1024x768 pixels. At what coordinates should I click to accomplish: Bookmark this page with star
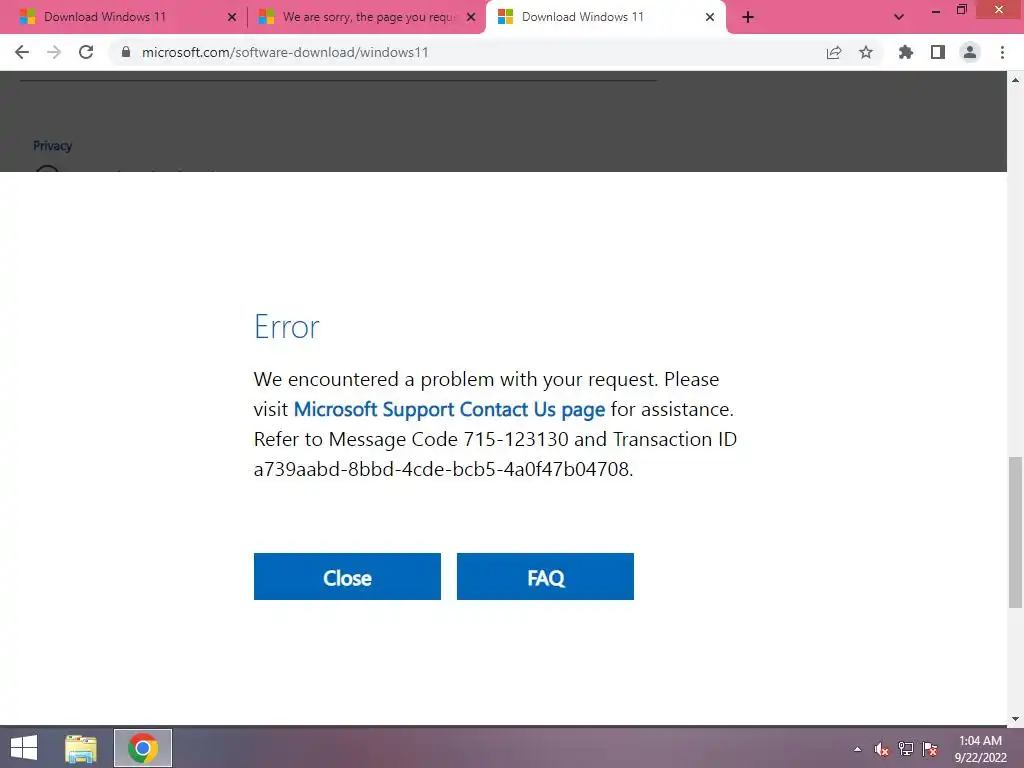coord(866,52)
